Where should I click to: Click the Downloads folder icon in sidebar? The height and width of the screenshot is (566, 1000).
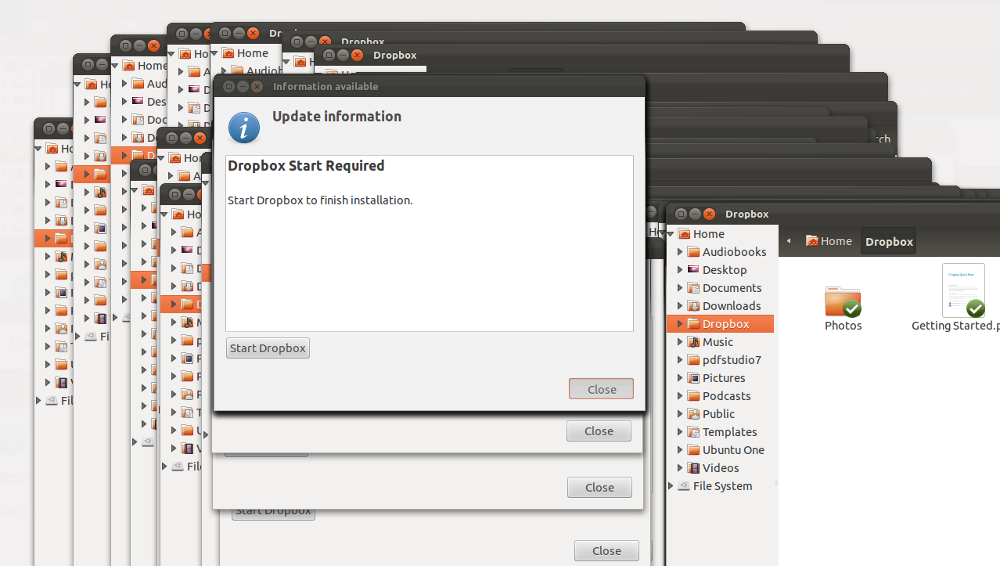point(693,306)
